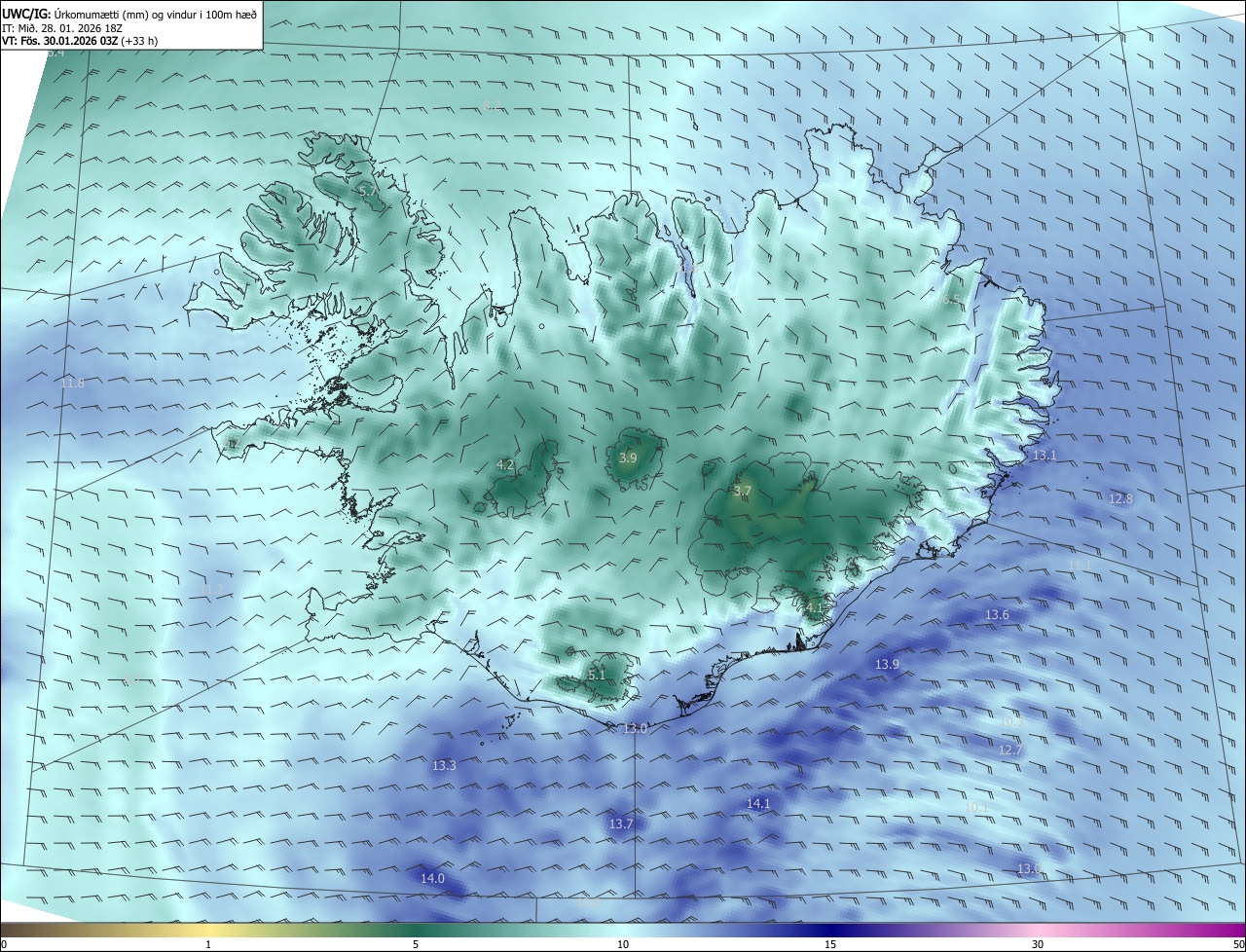Click the legend tick label 0
This screenshot has width=1246, height=952.
coord(4,945)
